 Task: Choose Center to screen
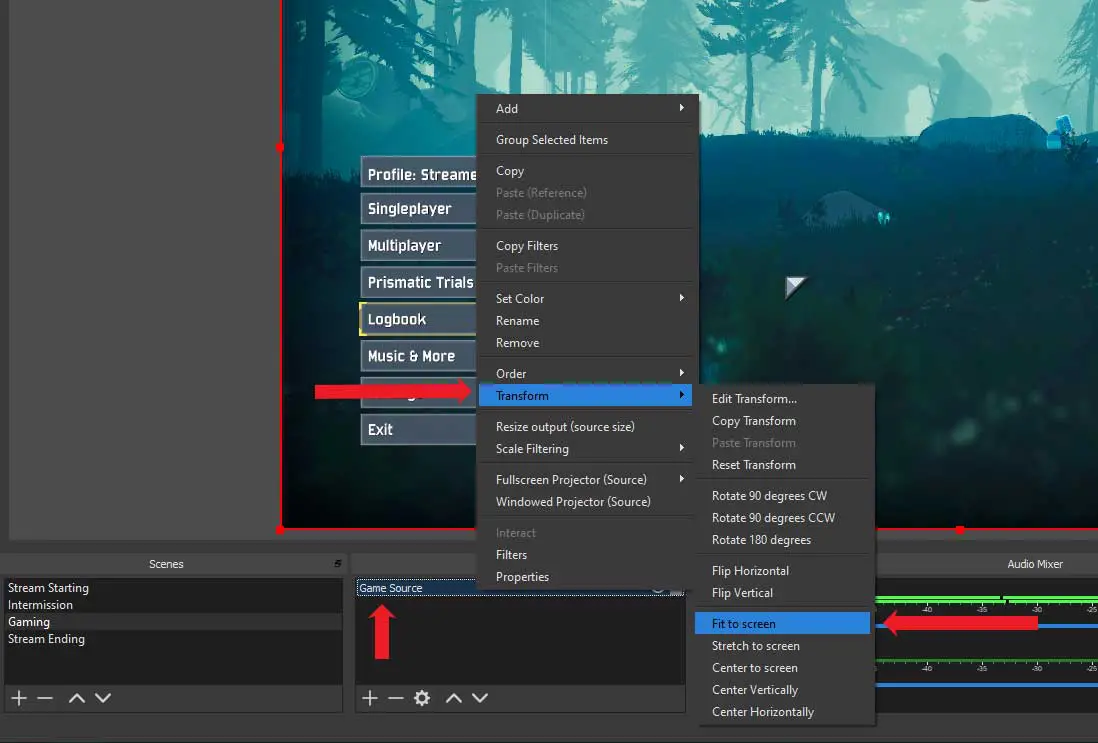(x=784, y=668)
